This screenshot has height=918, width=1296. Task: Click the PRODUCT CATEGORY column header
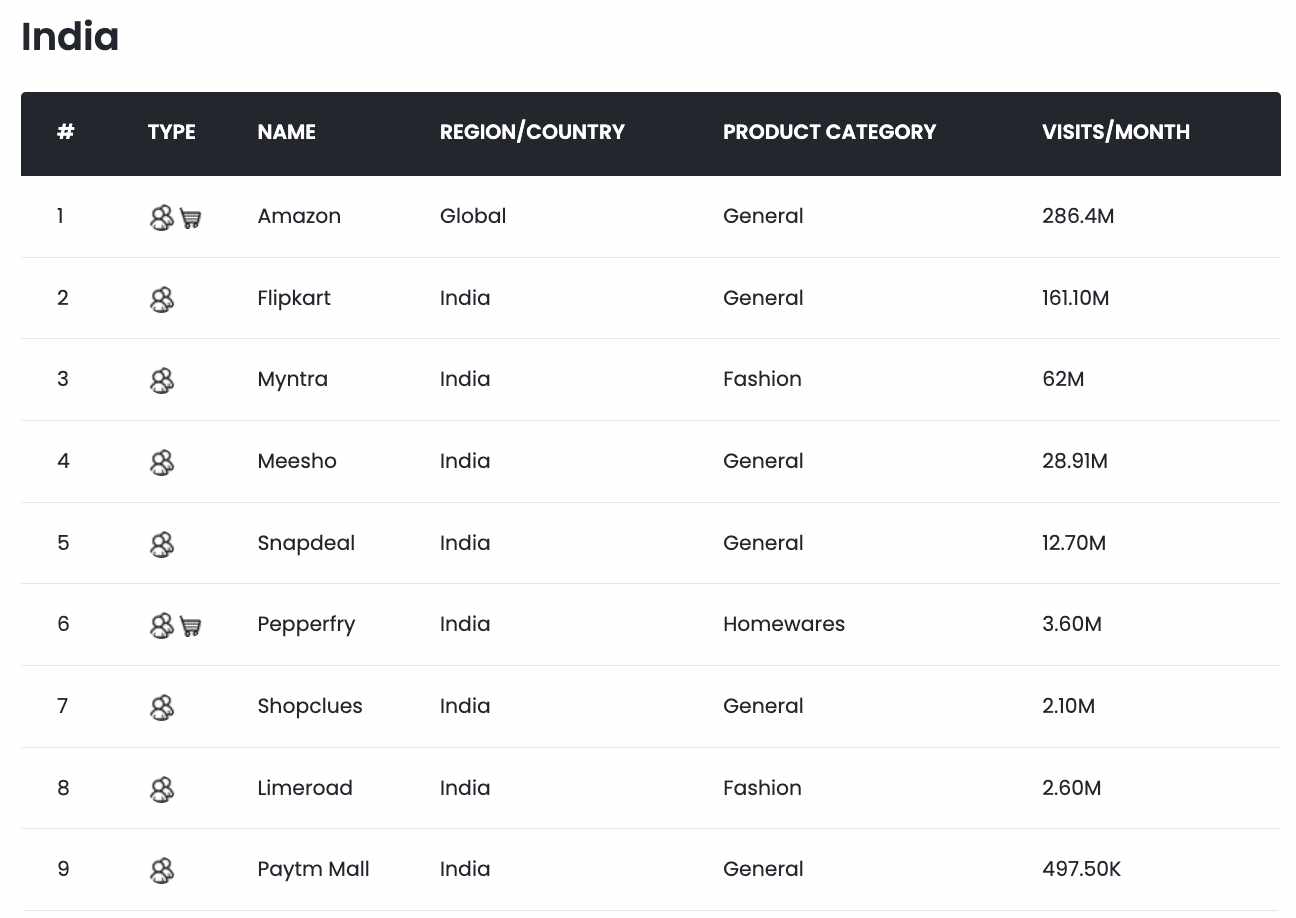coord(829,132)
